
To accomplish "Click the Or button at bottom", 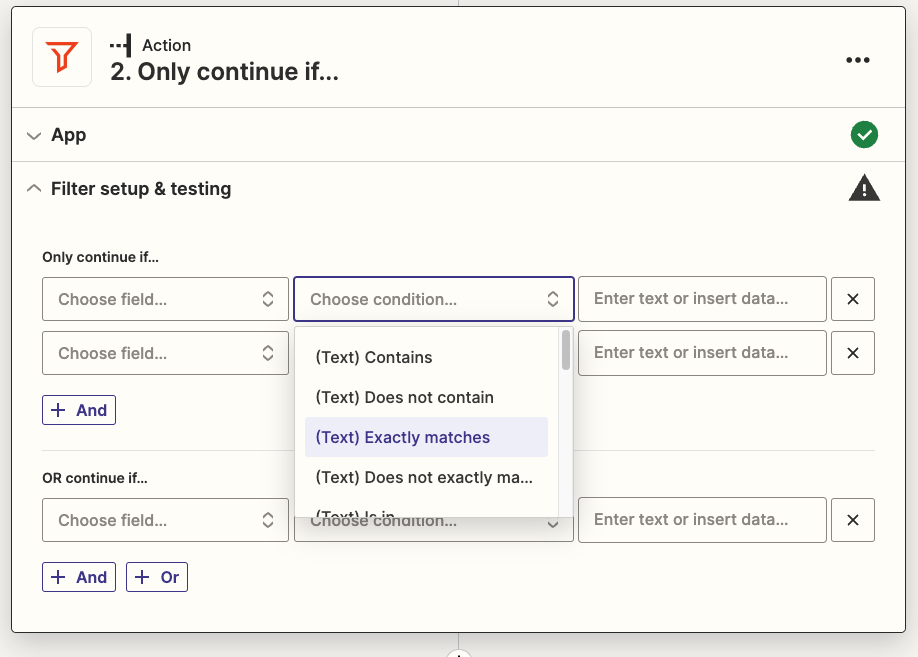I will 157,577.
